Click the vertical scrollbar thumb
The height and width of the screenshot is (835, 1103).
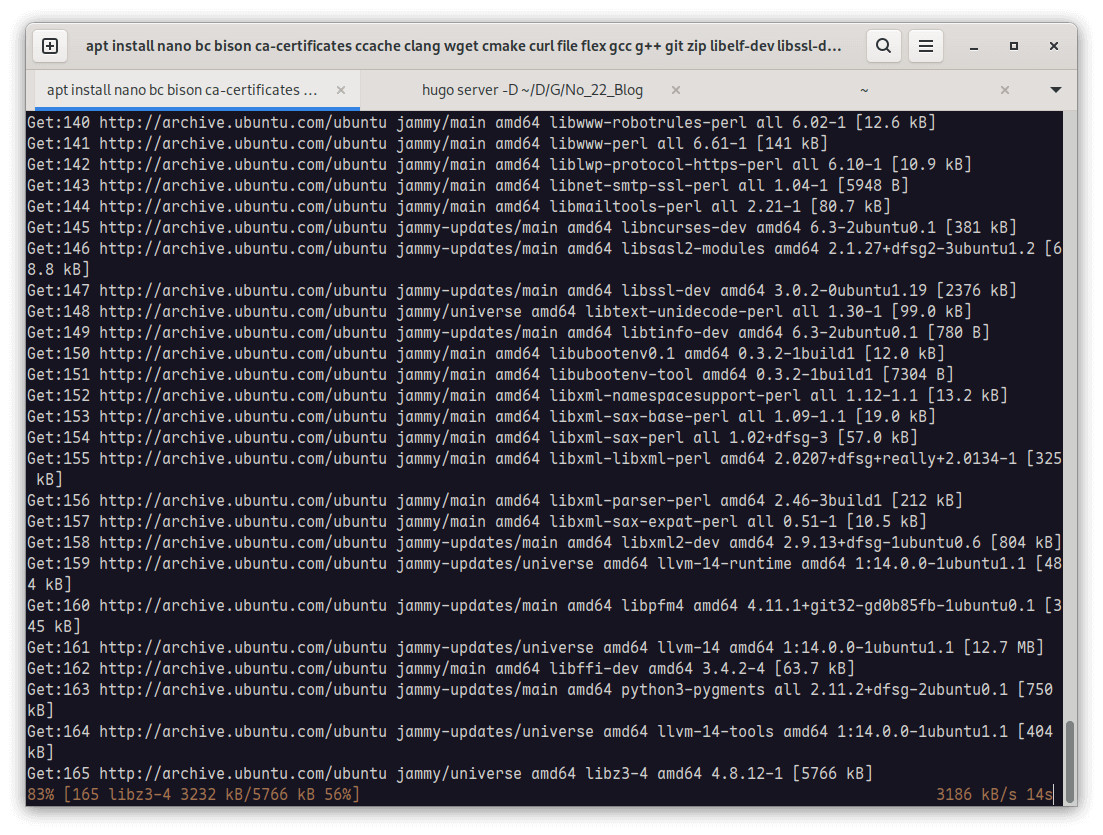[x=1069, y=760]
